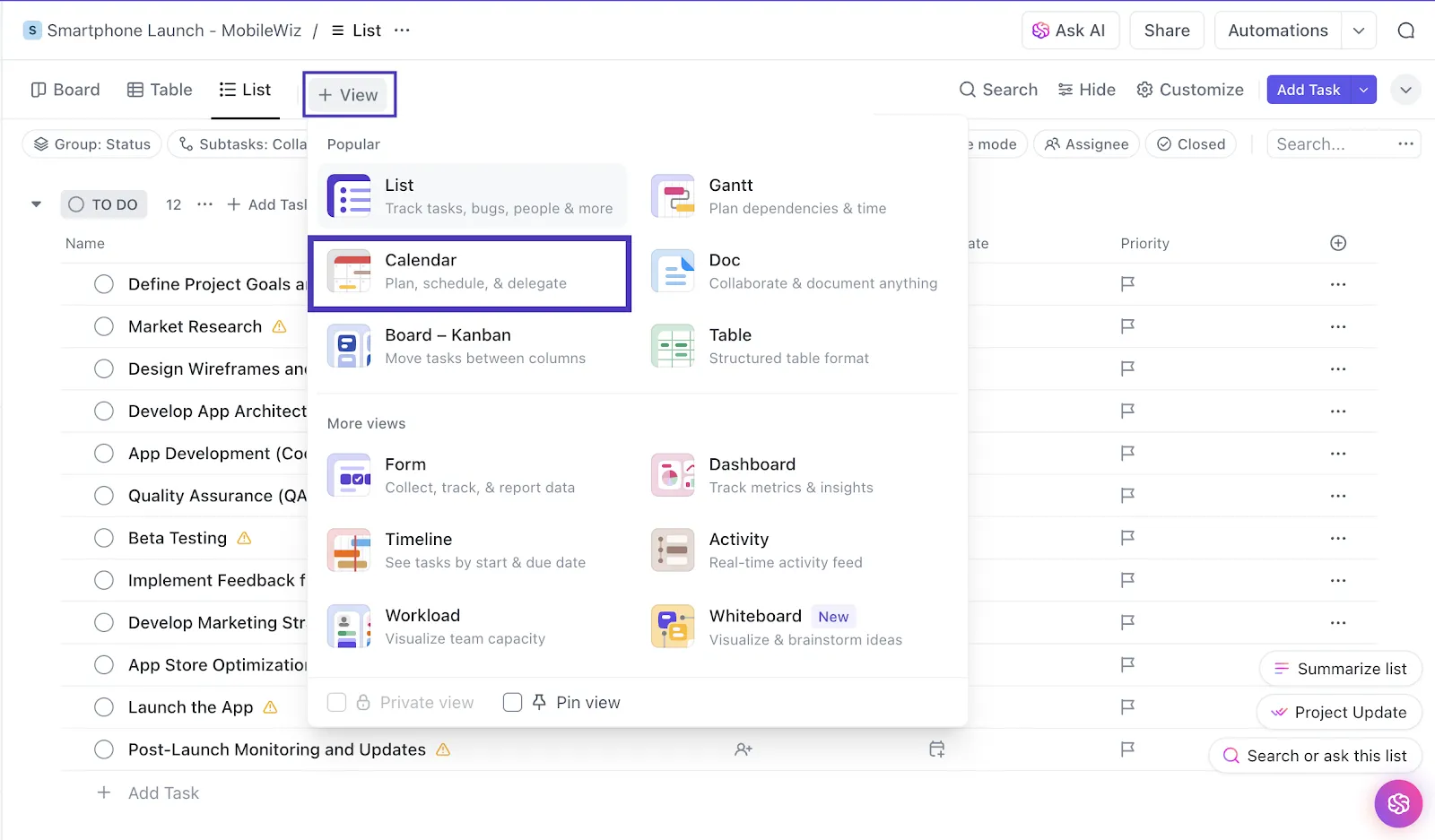The image size is (1435, 840).
Task: Open the ellipsis menu in the search field
Action: 1405,144
